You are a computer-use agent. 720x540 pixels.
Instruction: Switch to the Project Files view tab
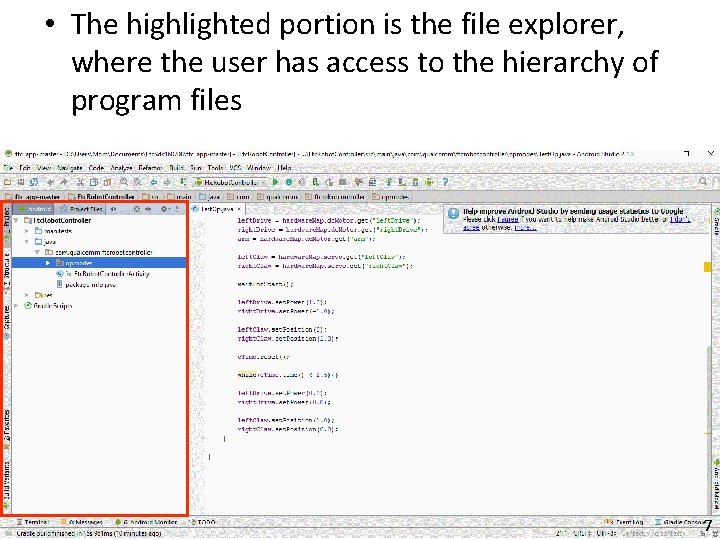pos(82,209)
